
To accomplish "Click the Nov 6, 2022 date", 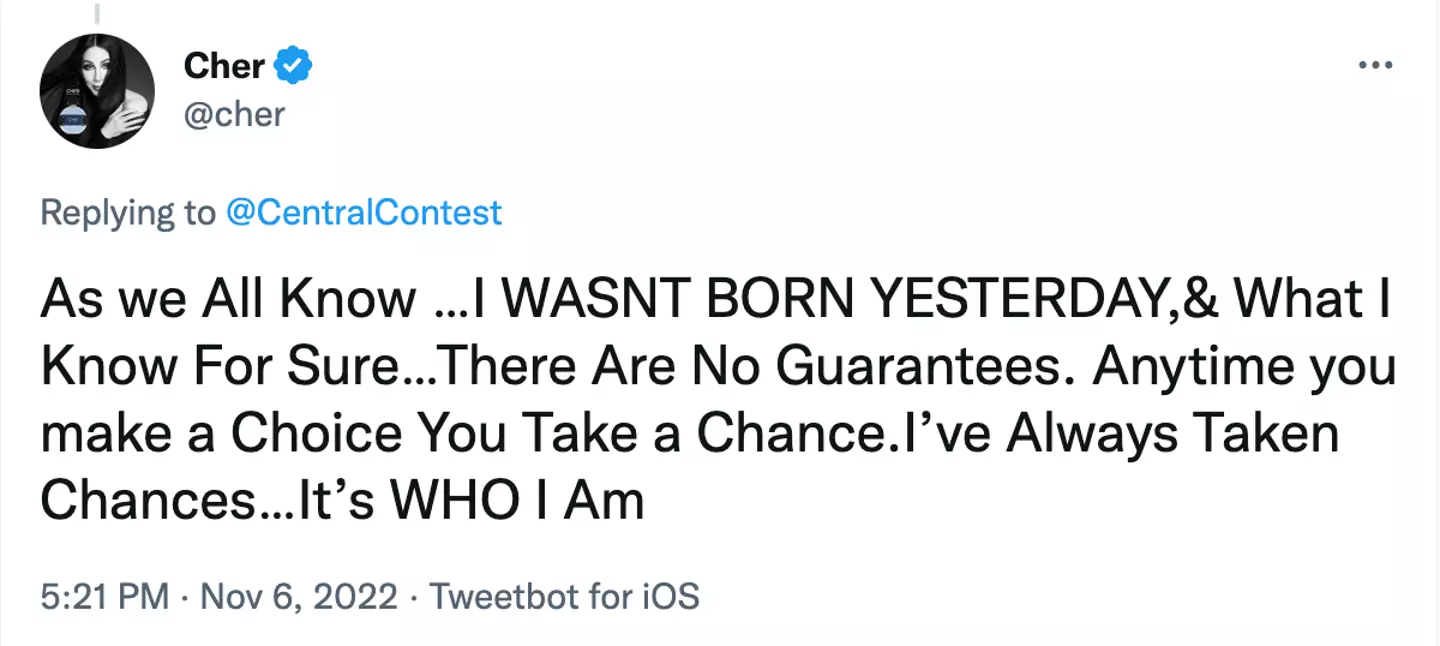I will (298, 597).
